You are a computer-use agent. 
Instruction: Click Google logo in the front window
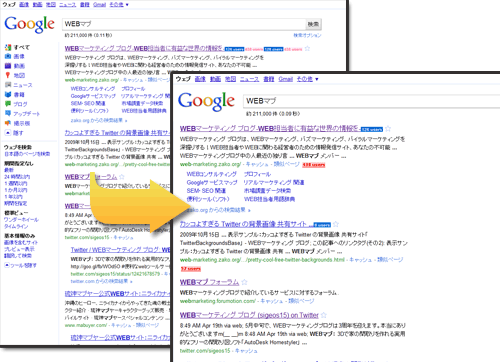click(206, 101)
